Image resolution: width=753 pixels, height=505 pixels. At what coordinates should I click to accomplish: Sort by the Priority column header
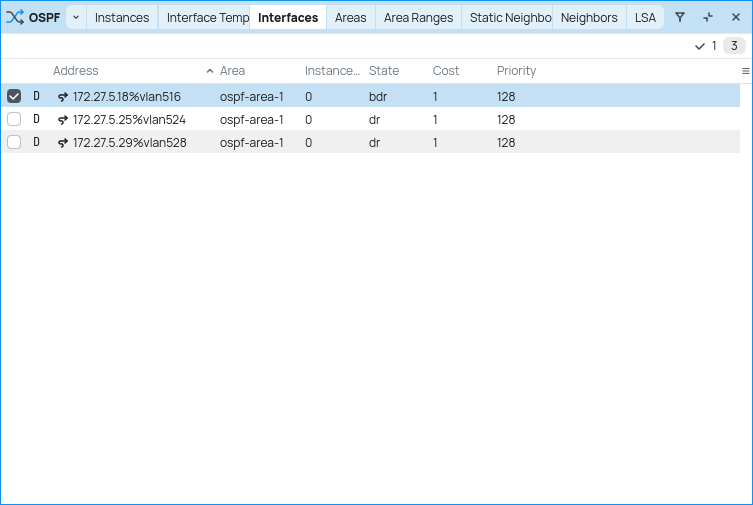516,71
